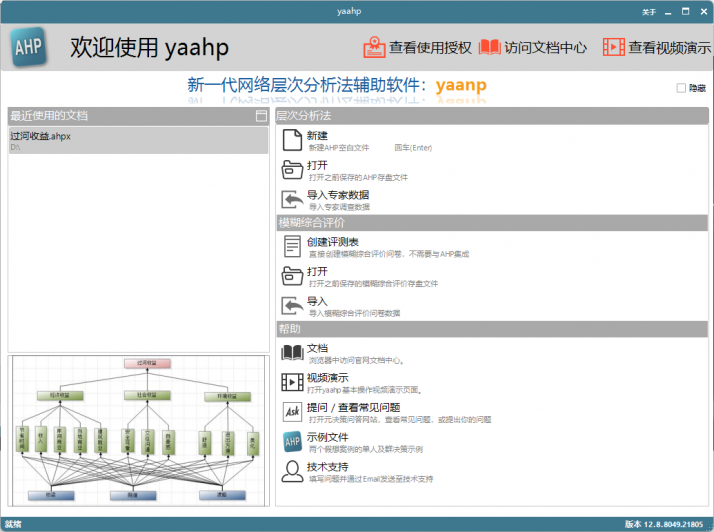This screenshot has width=714, height=532.
Task: Open 文档 help entry
Action: tap(317, 348)
